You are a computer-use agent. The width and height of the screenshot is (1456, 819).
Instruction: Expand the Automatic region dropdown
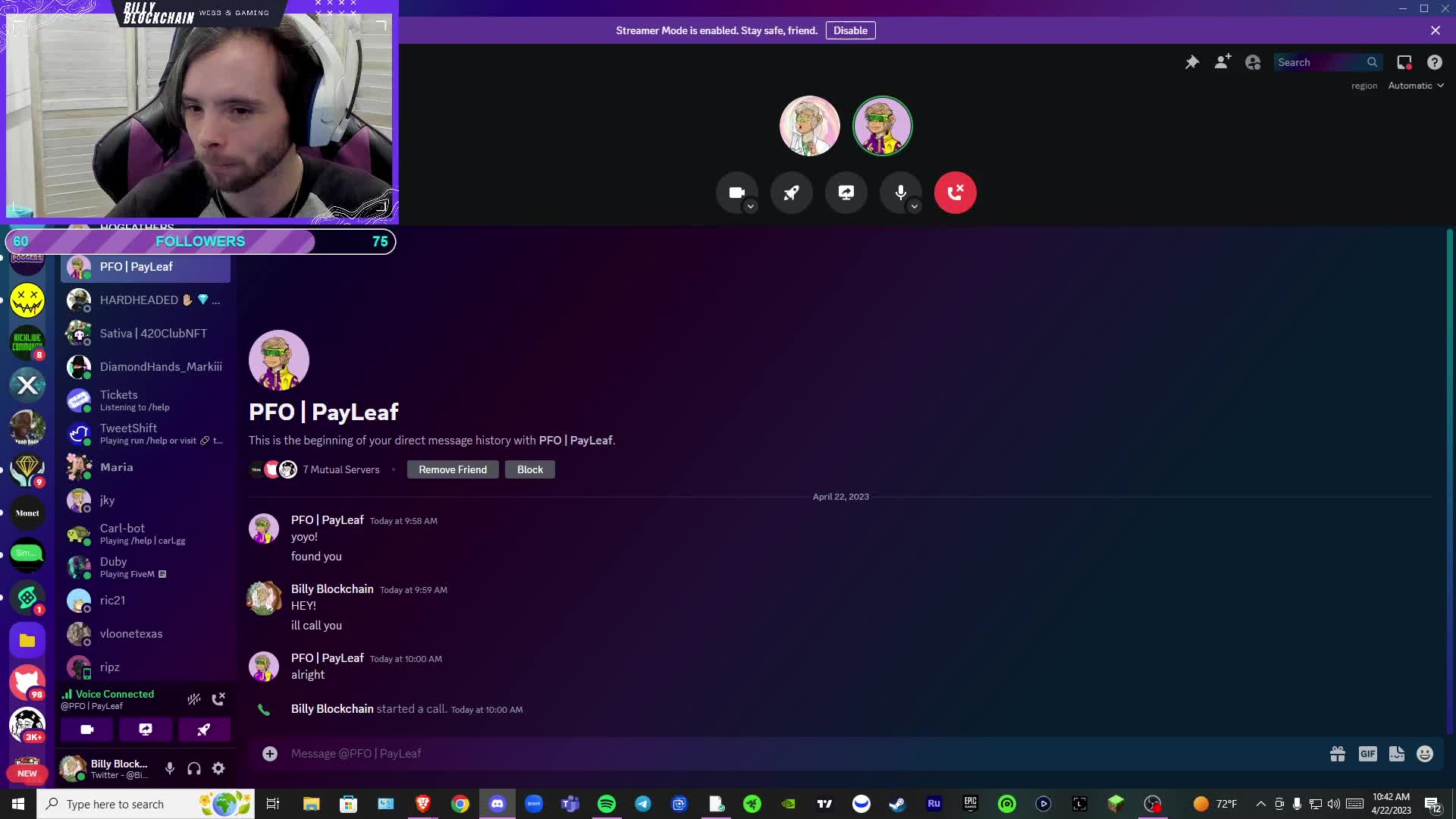pyautogui.click(x=1416, y=86)
